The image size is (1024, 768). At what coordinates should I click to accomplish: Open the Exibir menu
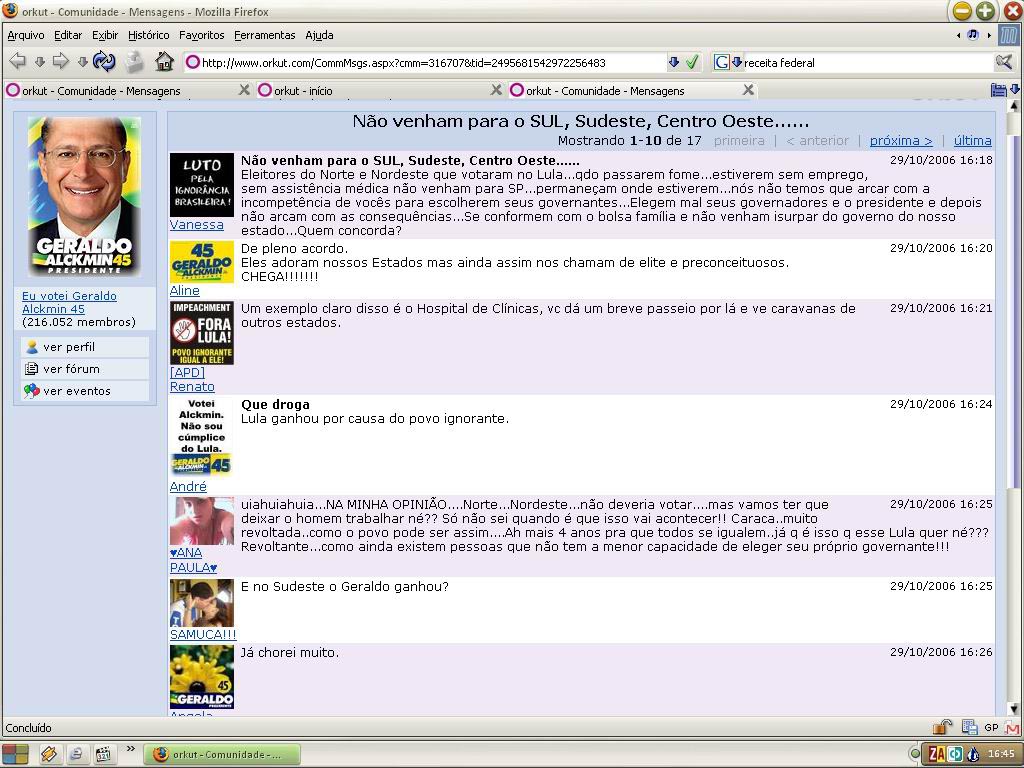coord(104,35)
